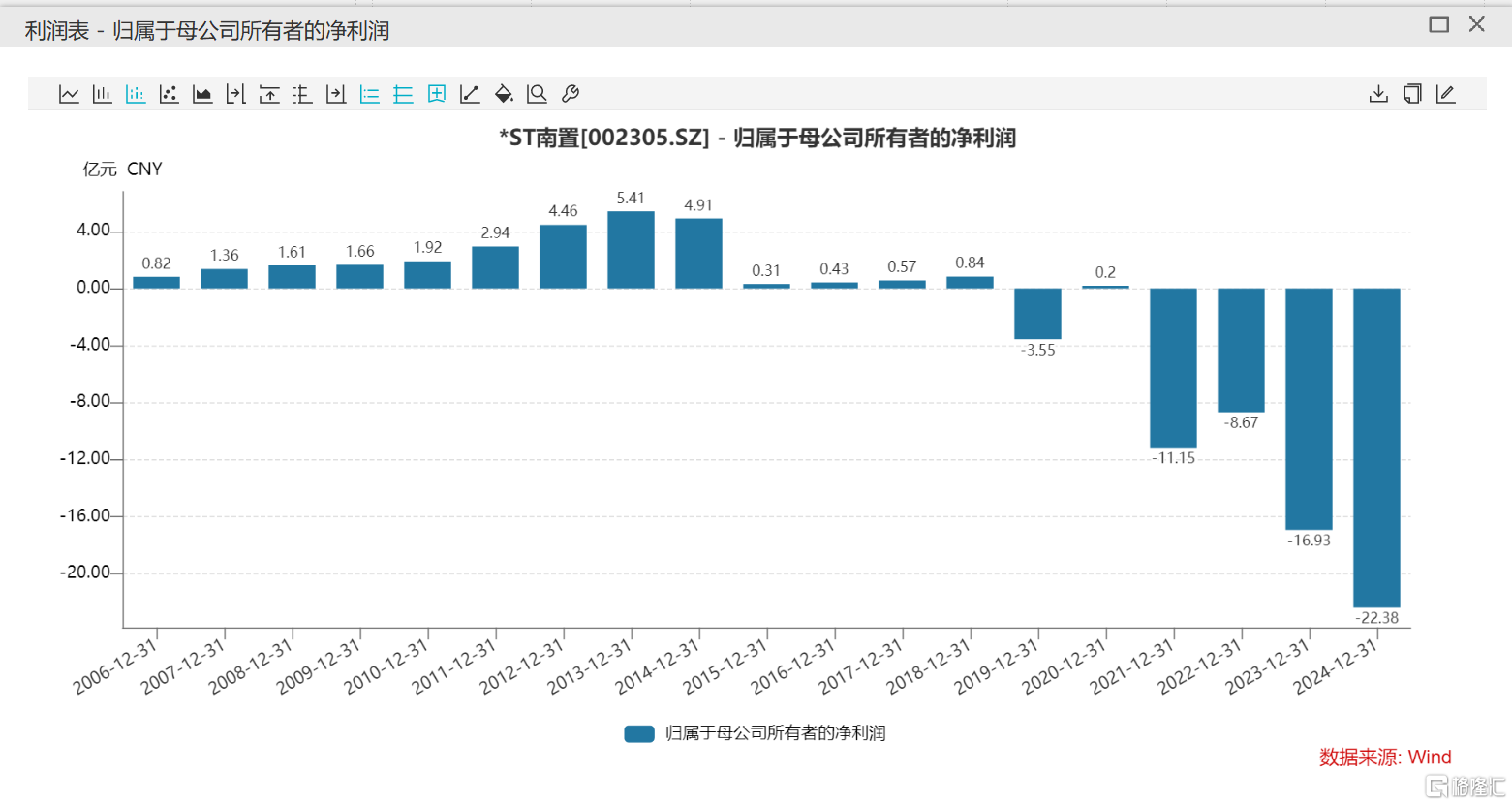Click the y-axis tick -20.00

click(x=85, y=573)
